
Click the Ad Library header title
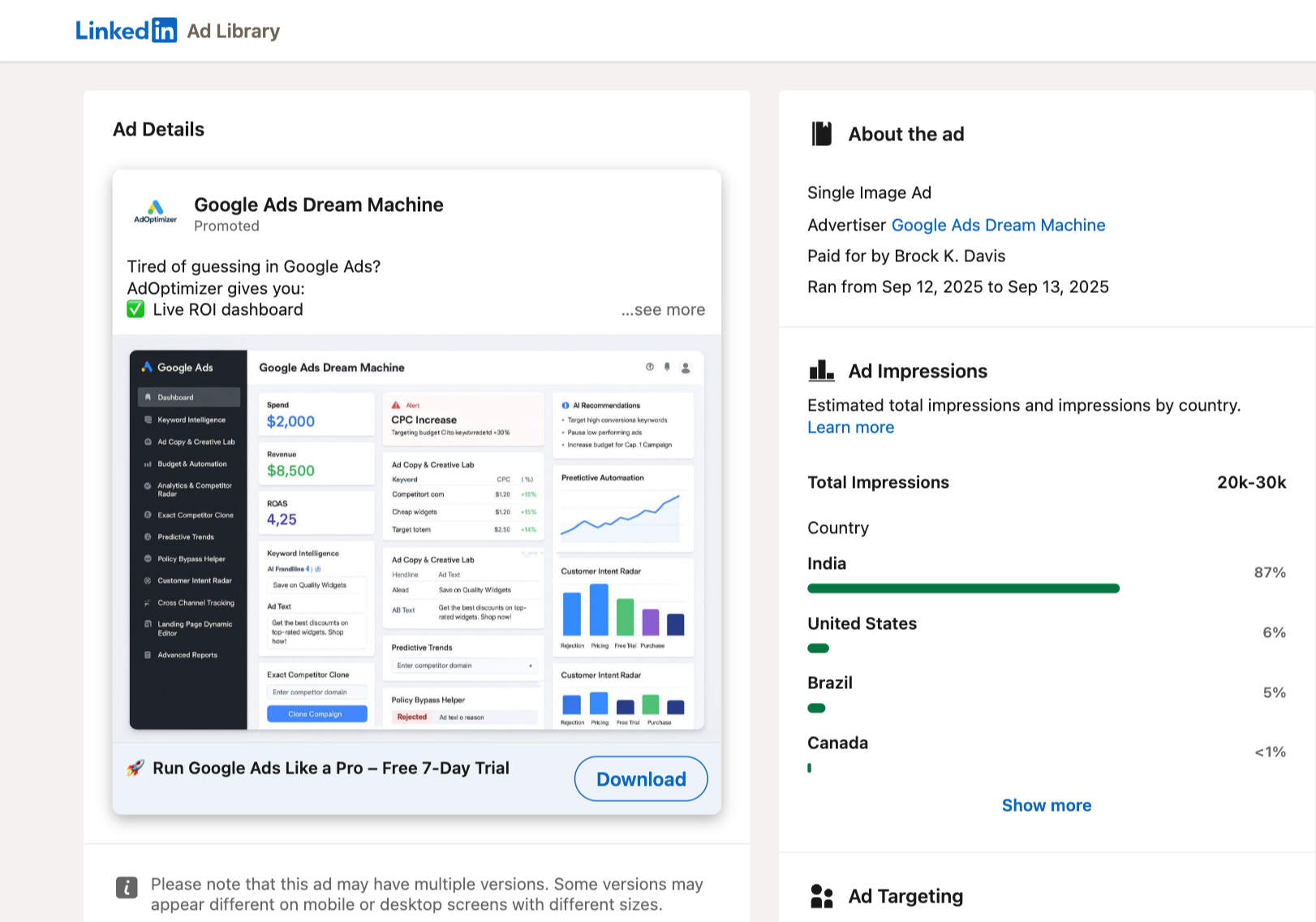pyautogui.click(x=234, y=31)
